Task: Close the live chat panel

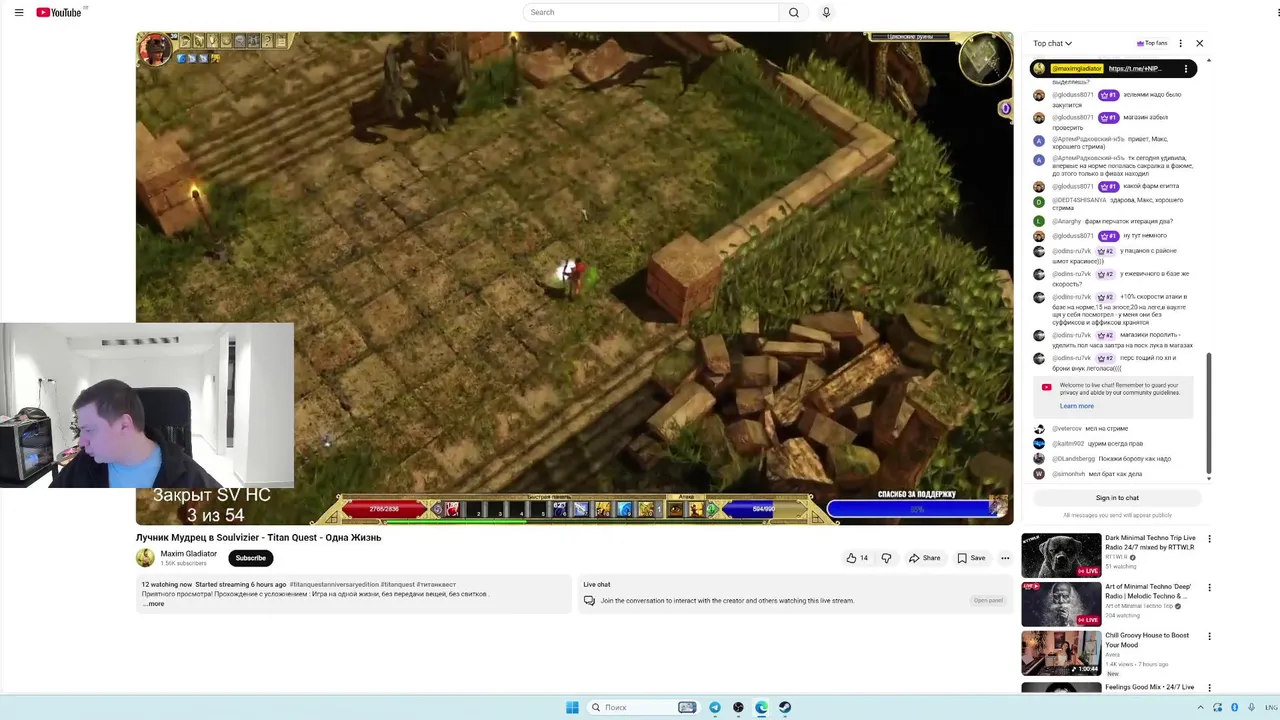Action: pos(1200,43)
